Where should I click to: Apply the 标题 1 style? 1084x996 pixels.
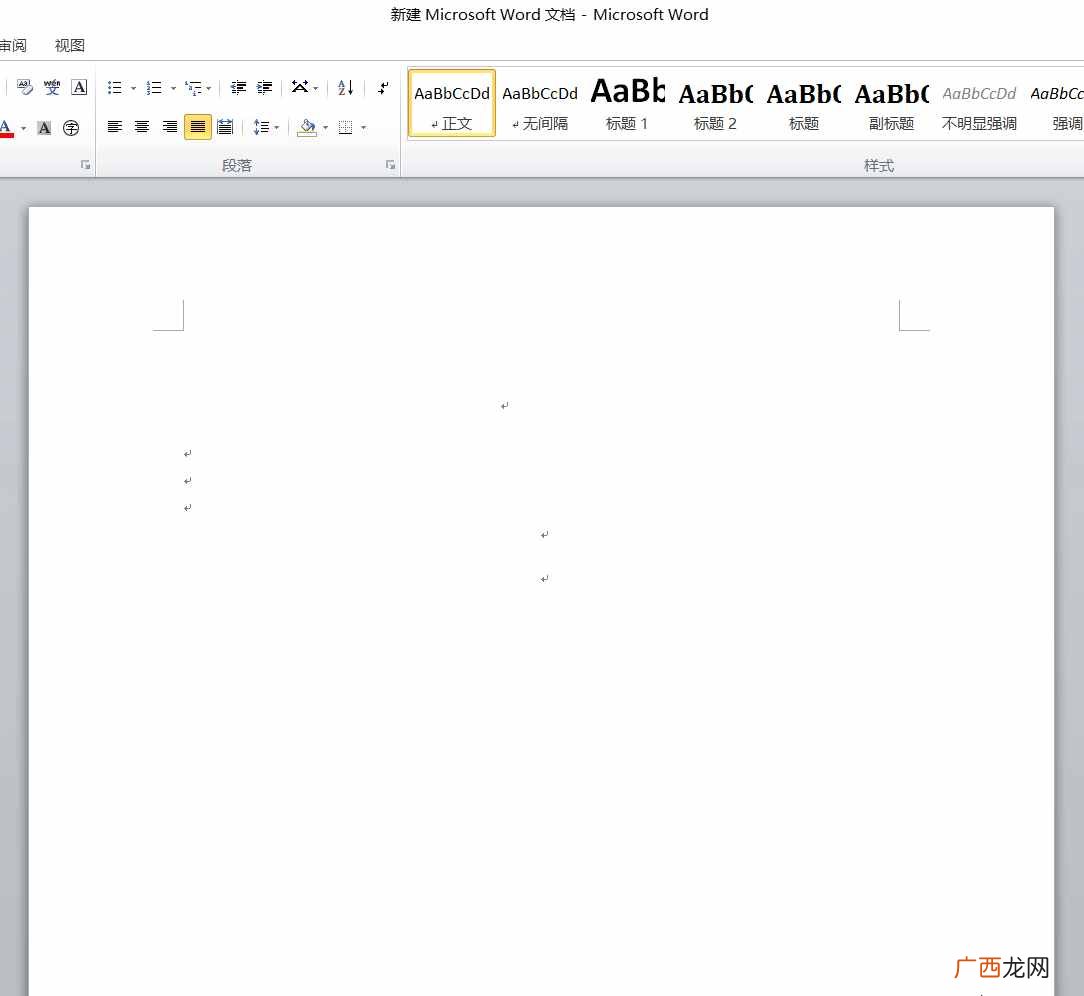pyautogui.click(x=627, y=104)
